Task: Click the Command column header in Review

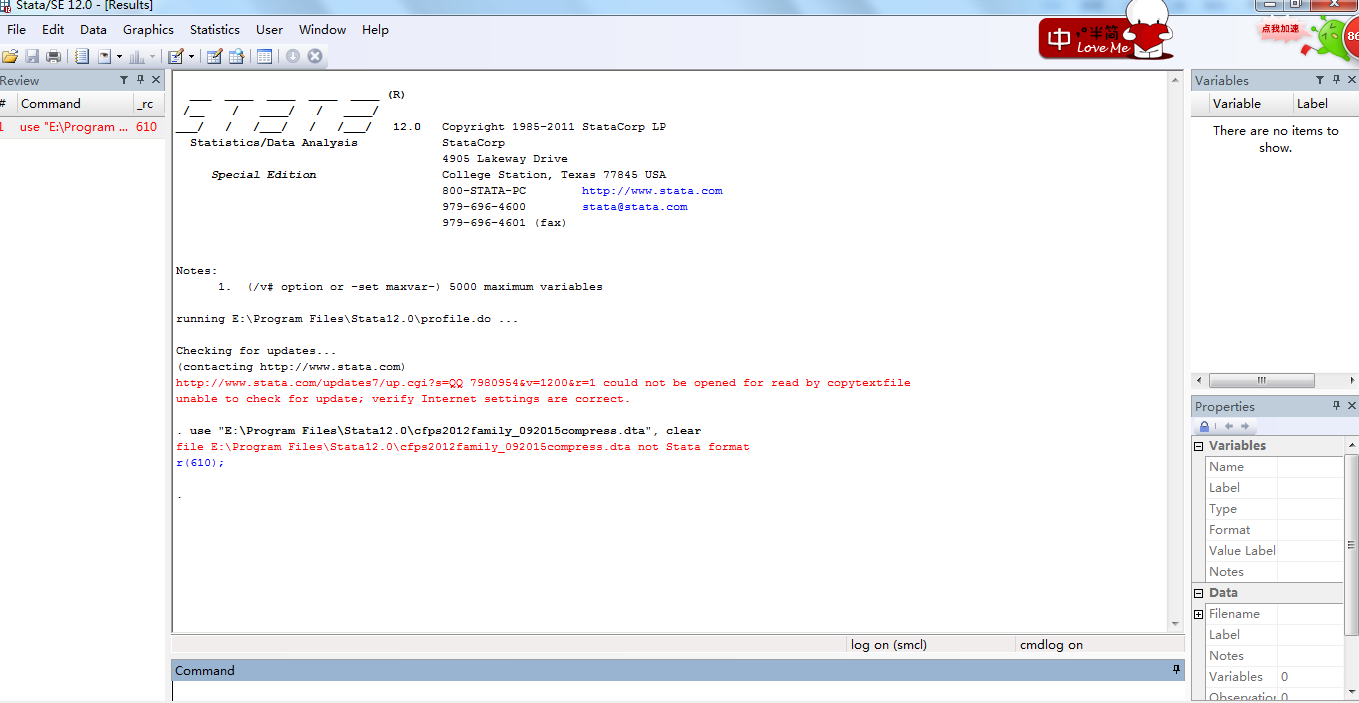Action: [x=75, y=103]
